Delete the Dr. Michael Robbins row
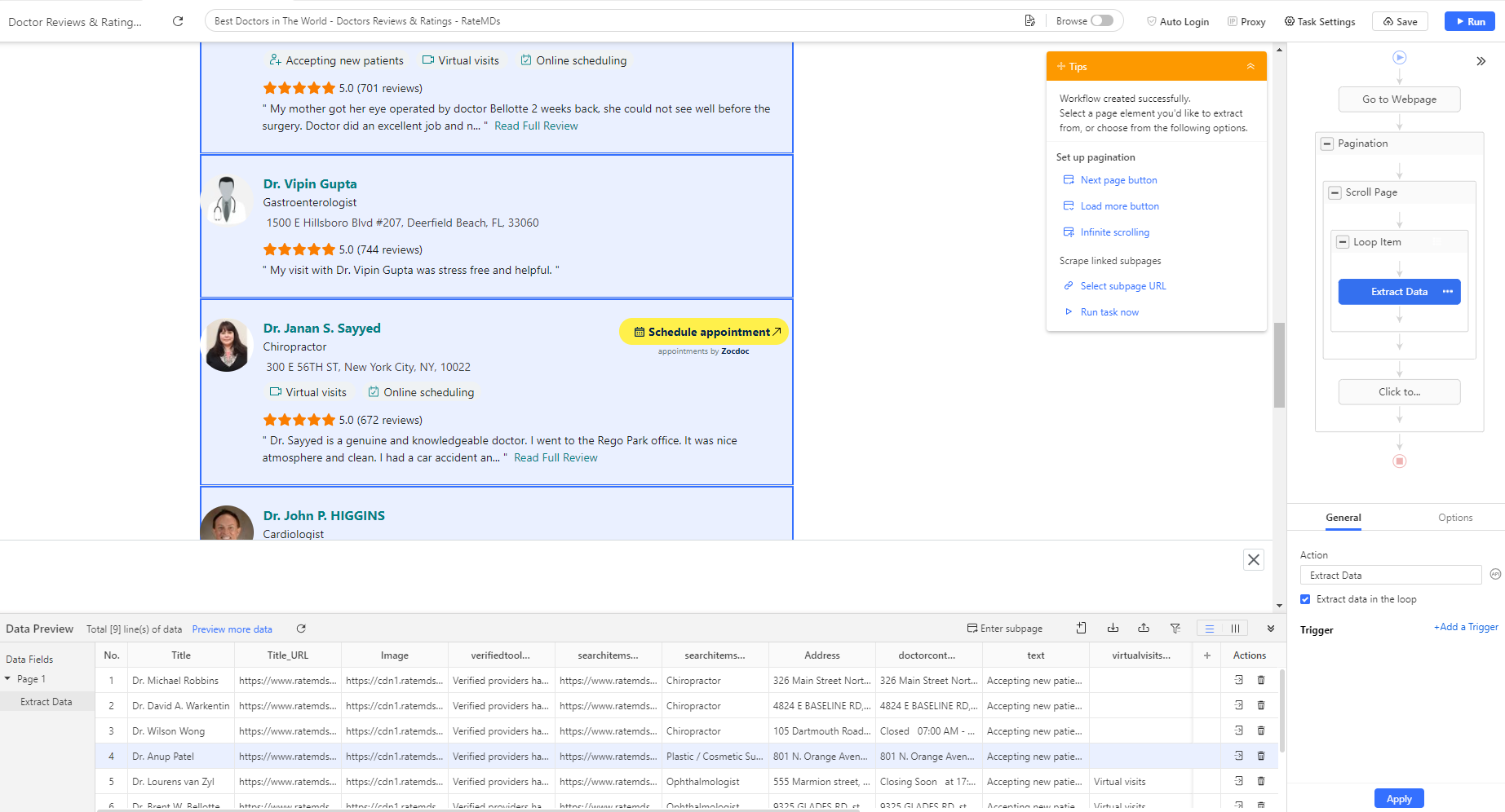 (1261, 680)
